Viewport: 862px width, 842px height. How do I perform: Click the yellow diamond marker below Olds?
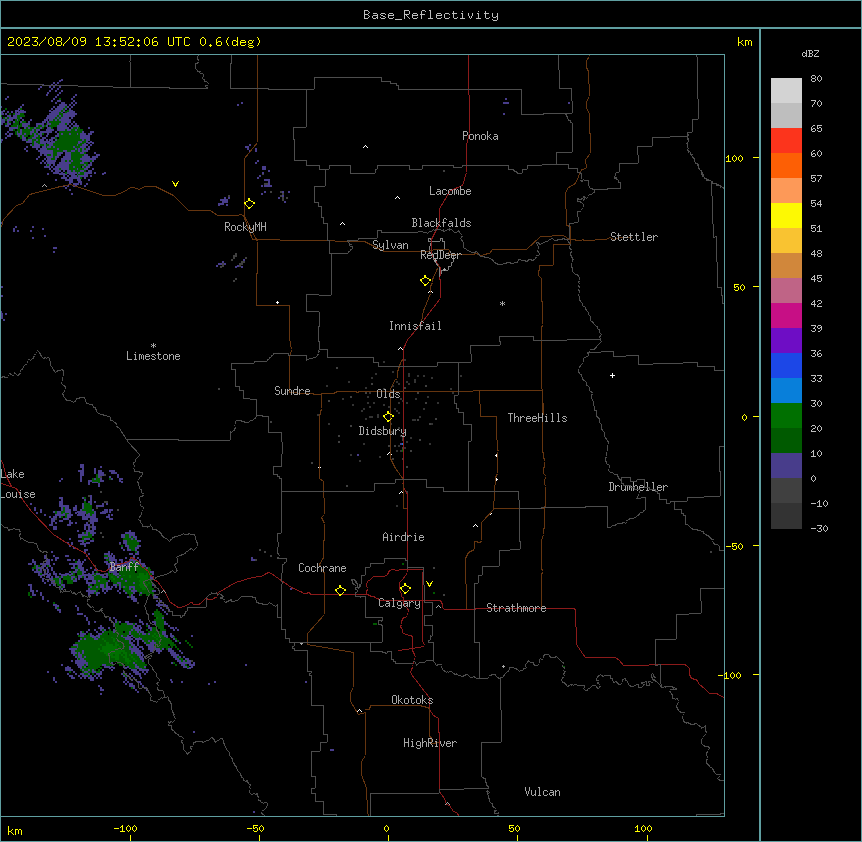pyautogui.click(x=388, y=417)
